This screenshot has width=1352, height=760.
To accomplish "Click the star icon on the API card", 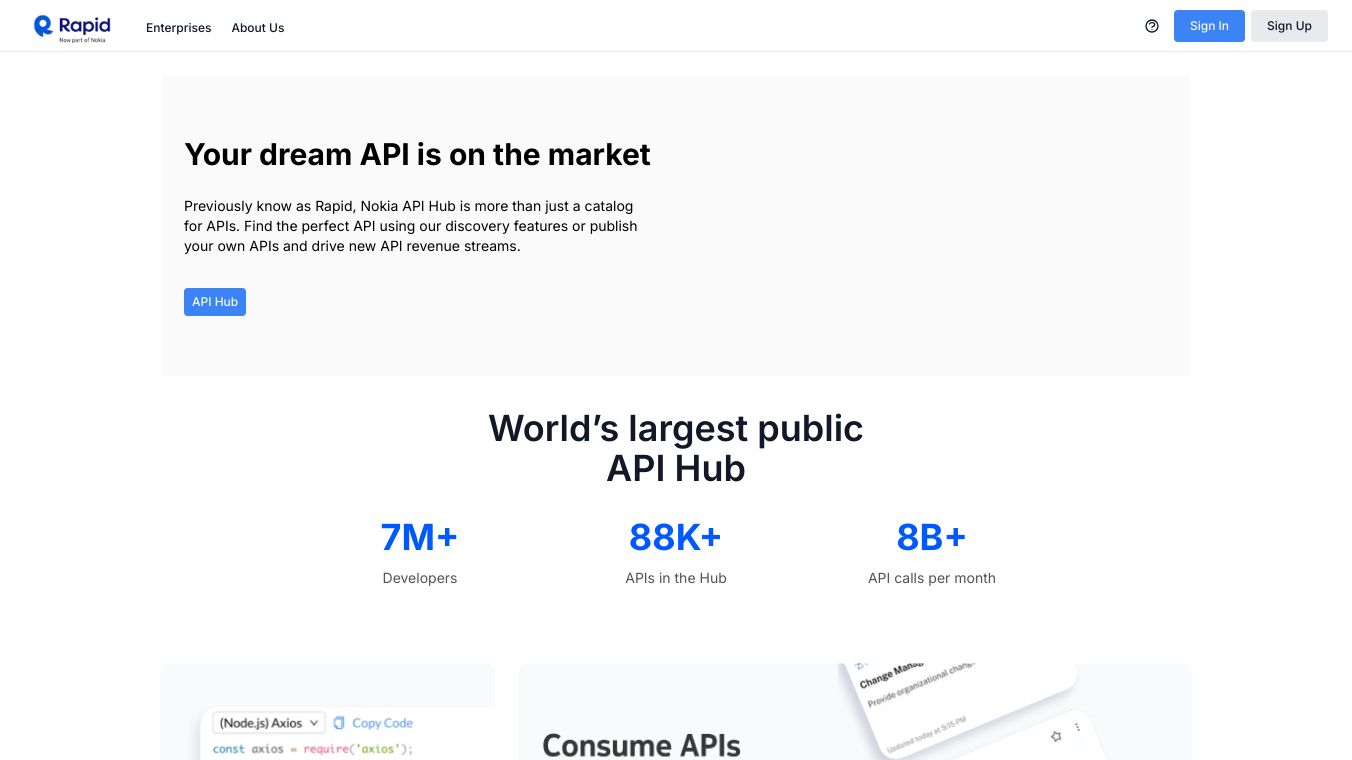I will pyautogui.click(x=1056, y=736).
